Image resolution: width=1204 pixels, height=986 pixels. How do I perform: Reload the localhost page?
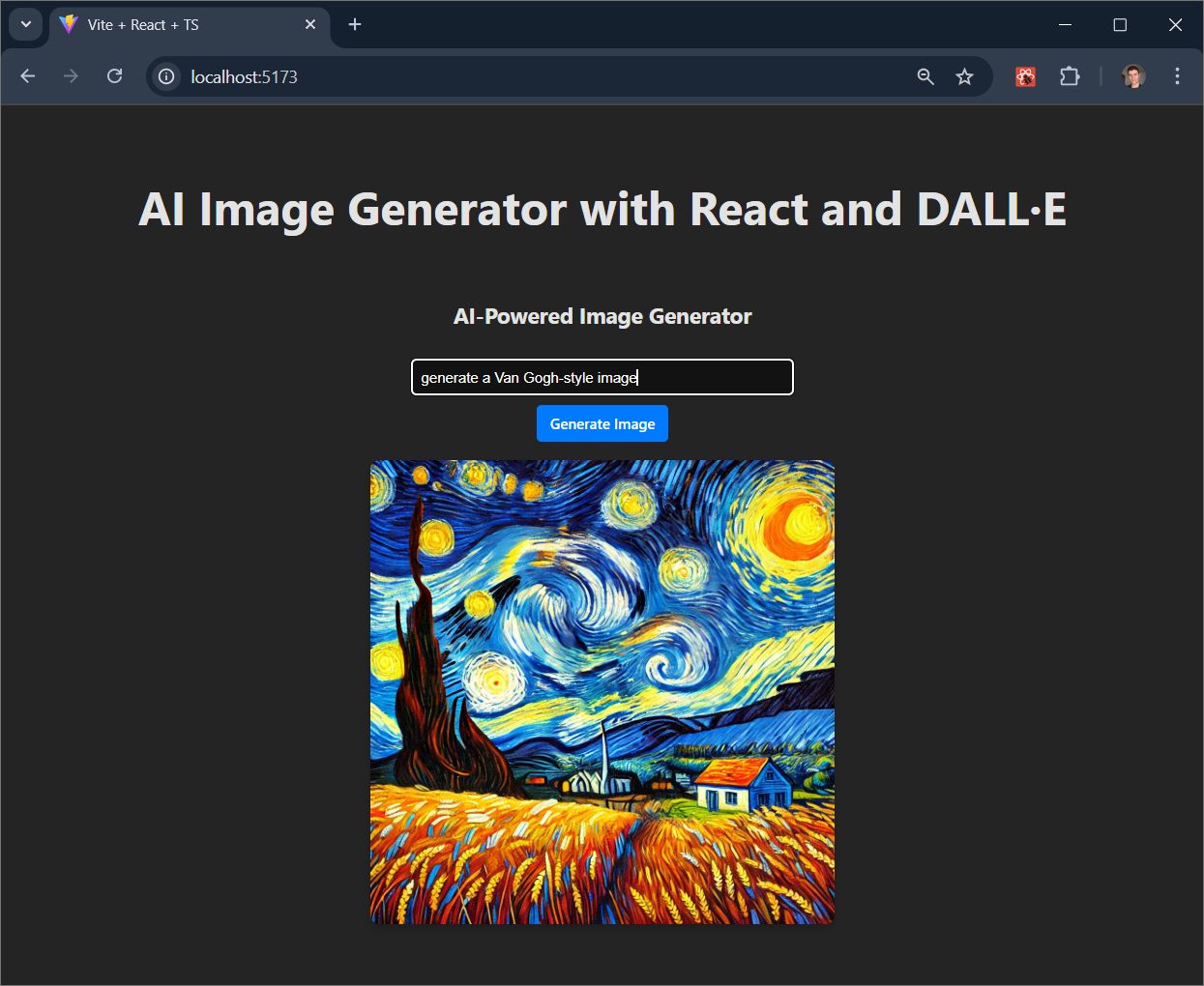pos(114,76)
